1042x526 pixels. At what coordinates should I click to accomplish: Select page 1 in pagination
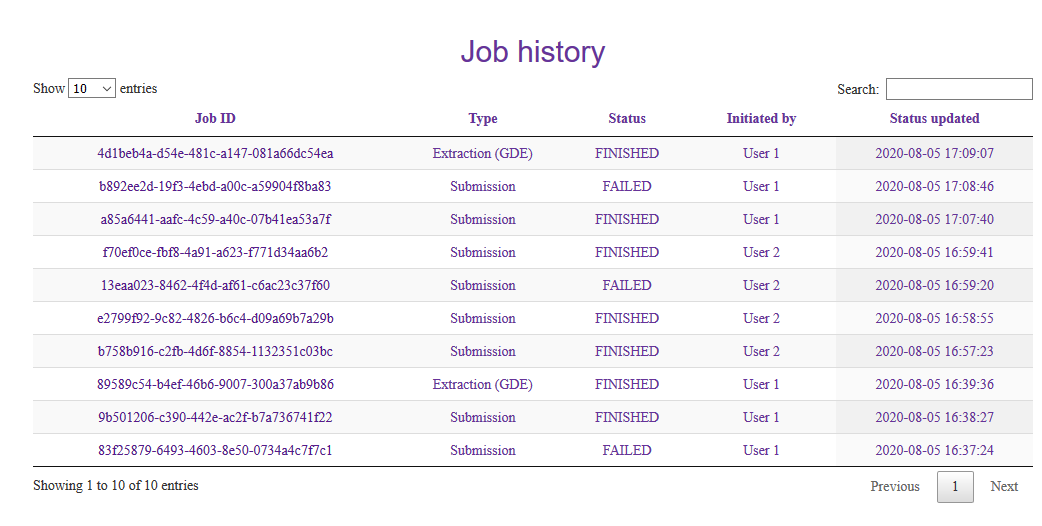tap(955, 487)
